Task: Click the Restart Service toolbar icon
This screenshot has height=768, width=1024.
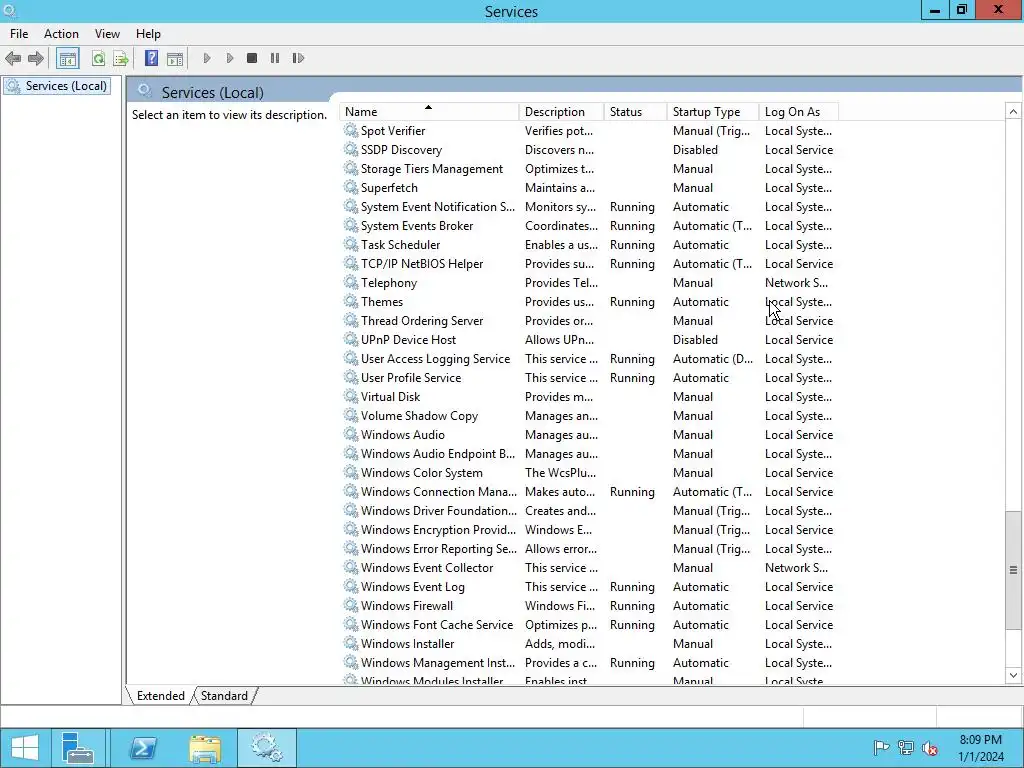Action: tap(298, 58)
